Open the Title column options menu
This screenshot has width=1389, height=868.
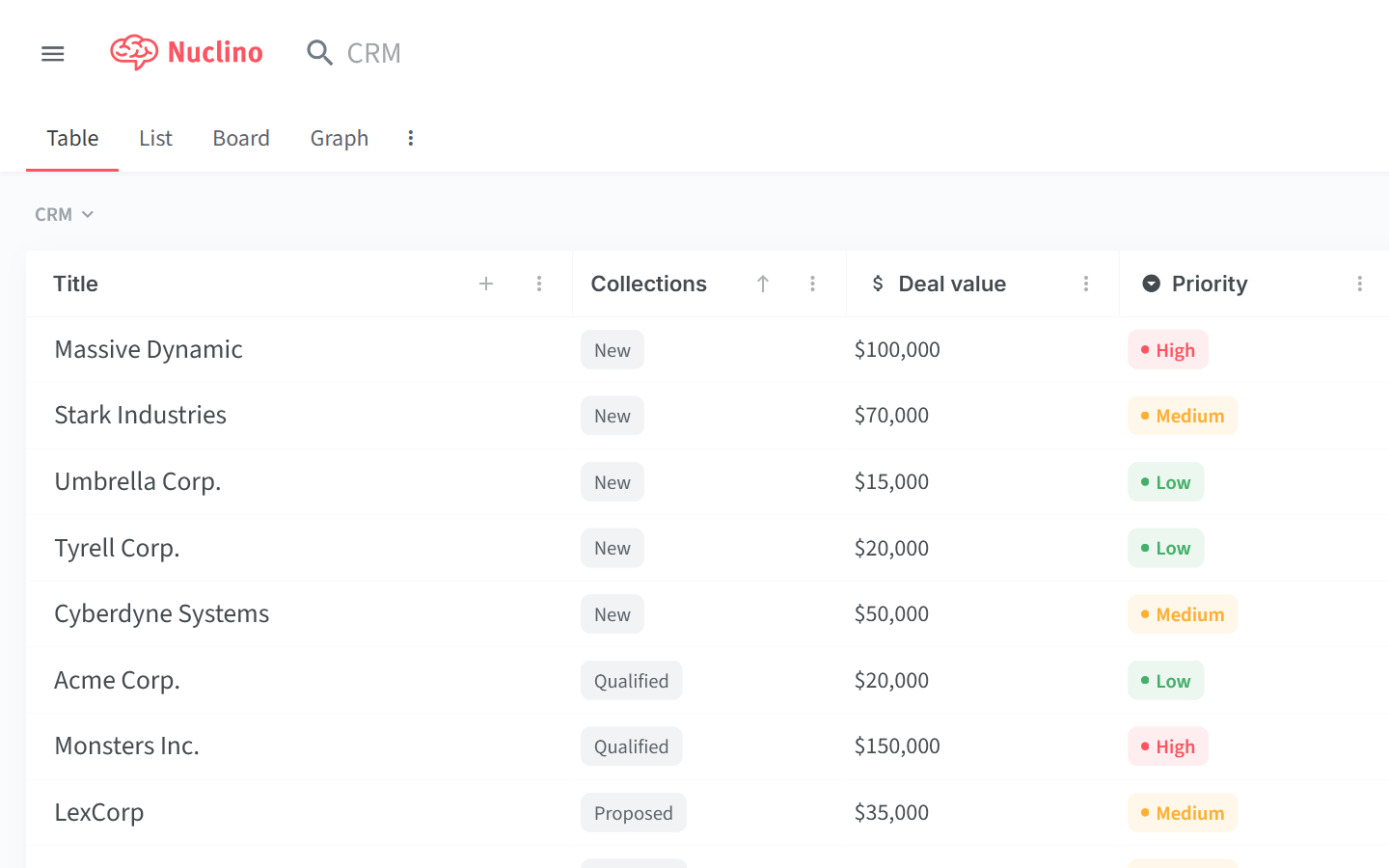click(539, 284)
